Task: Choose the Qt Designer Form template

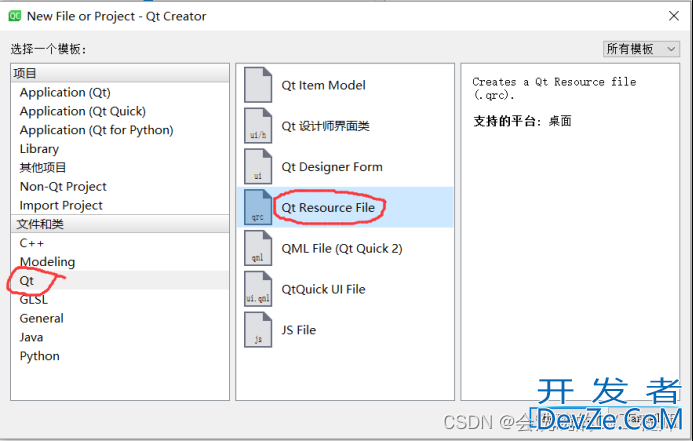Action: pyautogui.click(x=345, y=167)
